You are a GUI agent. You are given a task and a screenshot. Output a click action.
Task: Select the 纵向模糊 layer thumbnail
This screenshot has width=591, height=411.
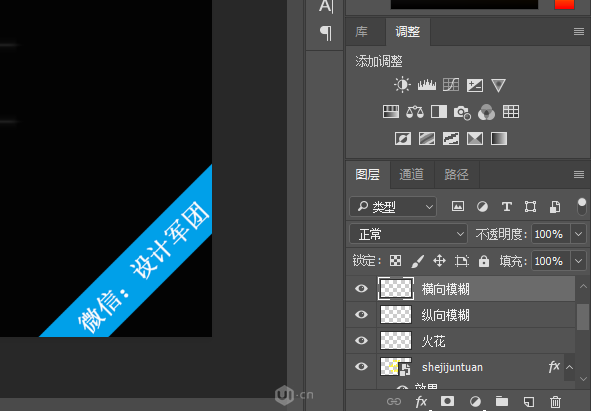click(396, 314)
